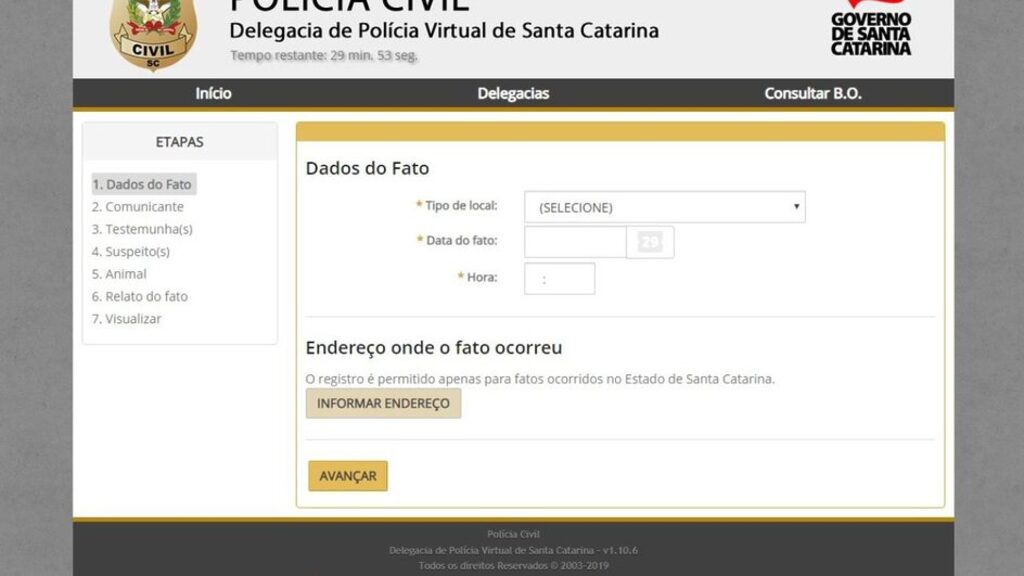The image size is (1024, 576).
Task: Click the Polícia Civil badge logo
Action: 153,33
